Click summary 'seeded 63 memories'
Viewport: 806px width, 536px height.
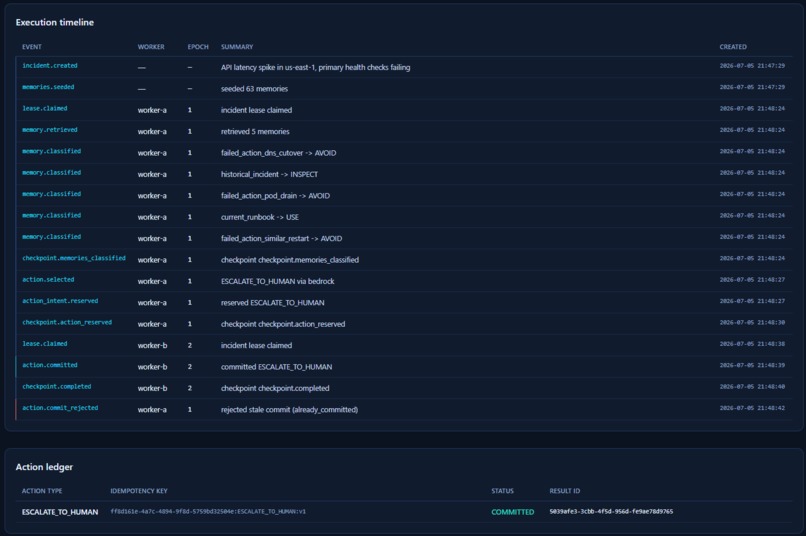pyautogui.click(x=254, y=89)
